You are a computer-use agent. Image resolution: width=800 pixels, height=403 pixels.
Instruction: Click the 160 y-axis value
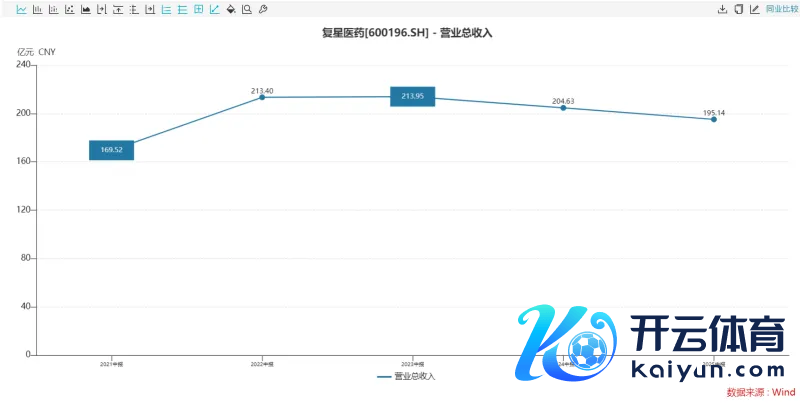[24, 162]
